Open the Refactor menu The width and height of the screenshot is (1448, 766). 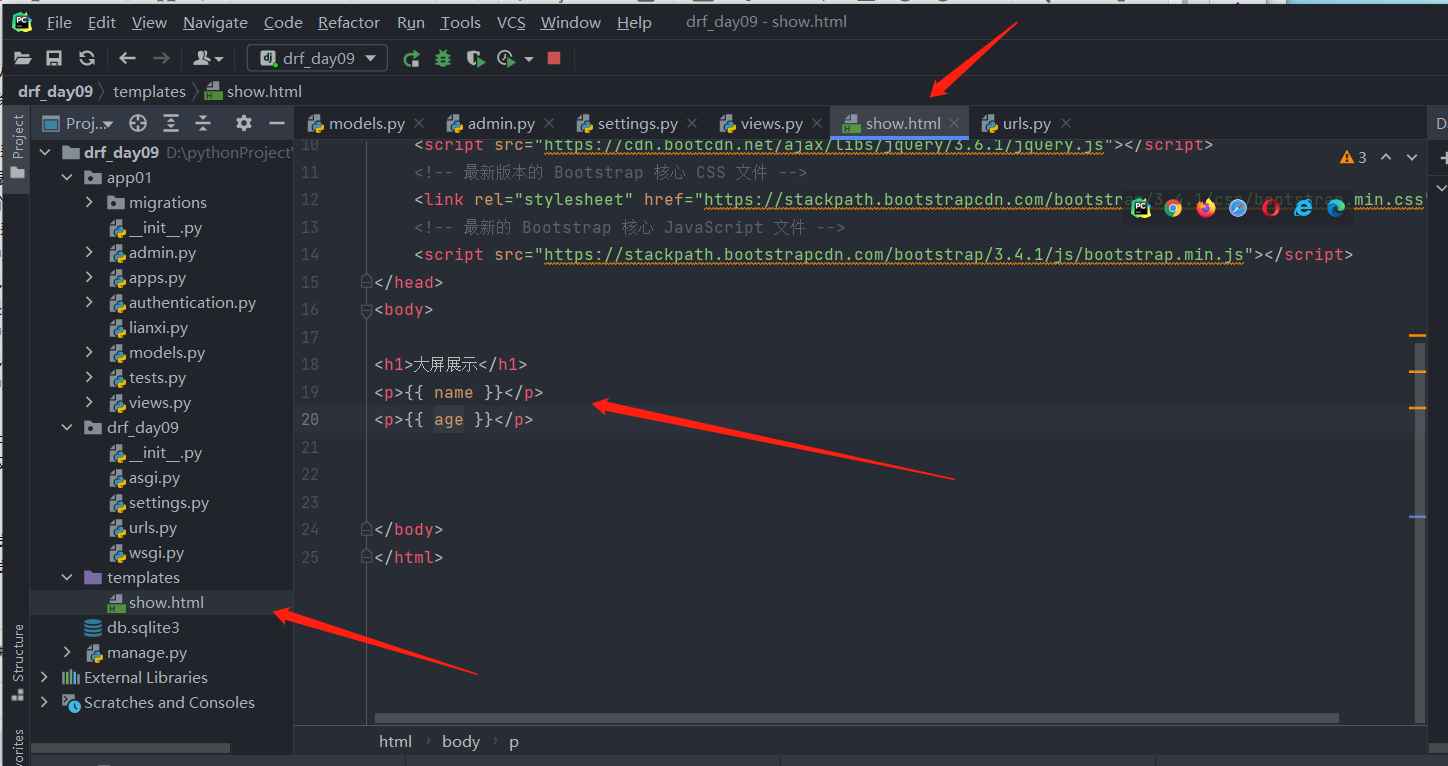[x=349, y=22]
